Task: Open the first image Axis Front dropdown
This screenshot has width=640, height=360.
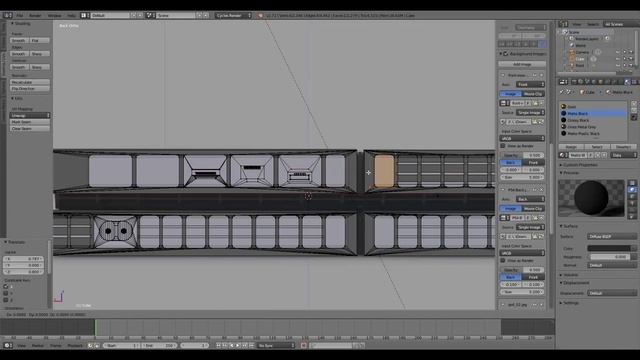Action: [x=530, y=84]
